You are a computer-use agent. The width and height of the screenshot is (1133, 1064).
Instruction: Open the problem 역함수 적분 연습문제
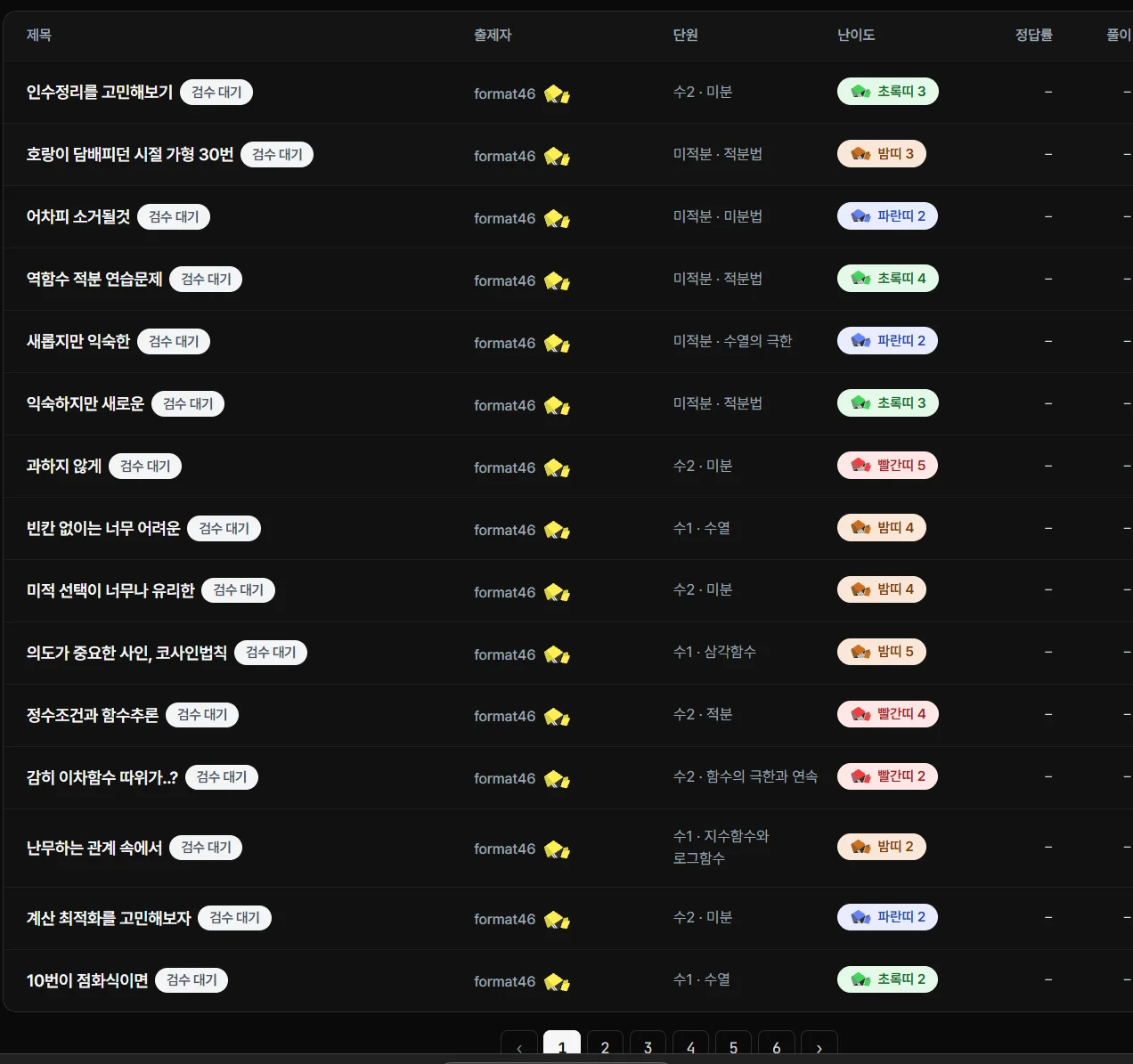[x=94, y=279]
